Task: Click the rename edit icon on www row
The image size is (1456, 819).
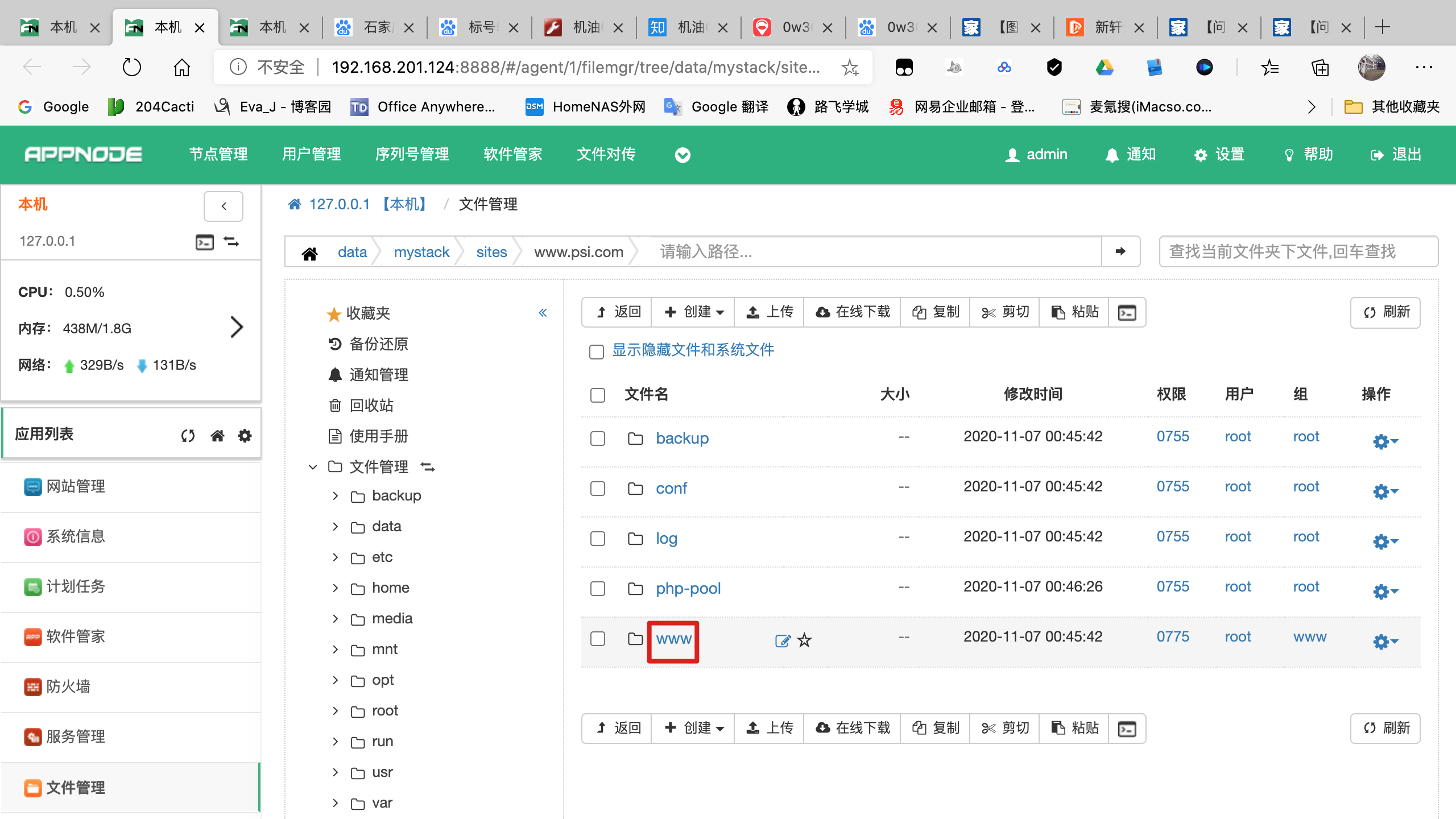Action: point(783,640)
